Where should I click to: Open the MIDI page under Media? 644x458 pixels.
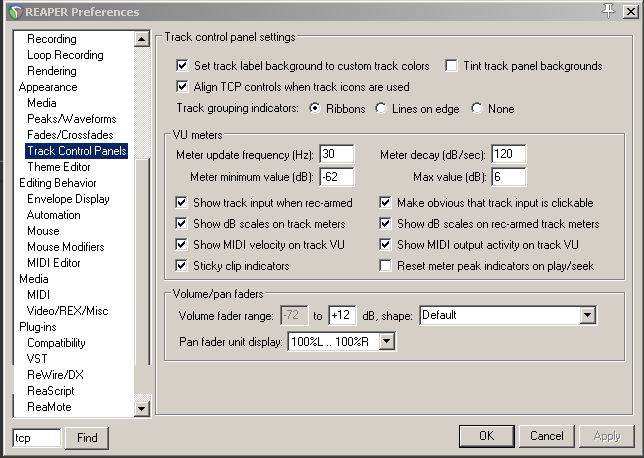(39, 295)
